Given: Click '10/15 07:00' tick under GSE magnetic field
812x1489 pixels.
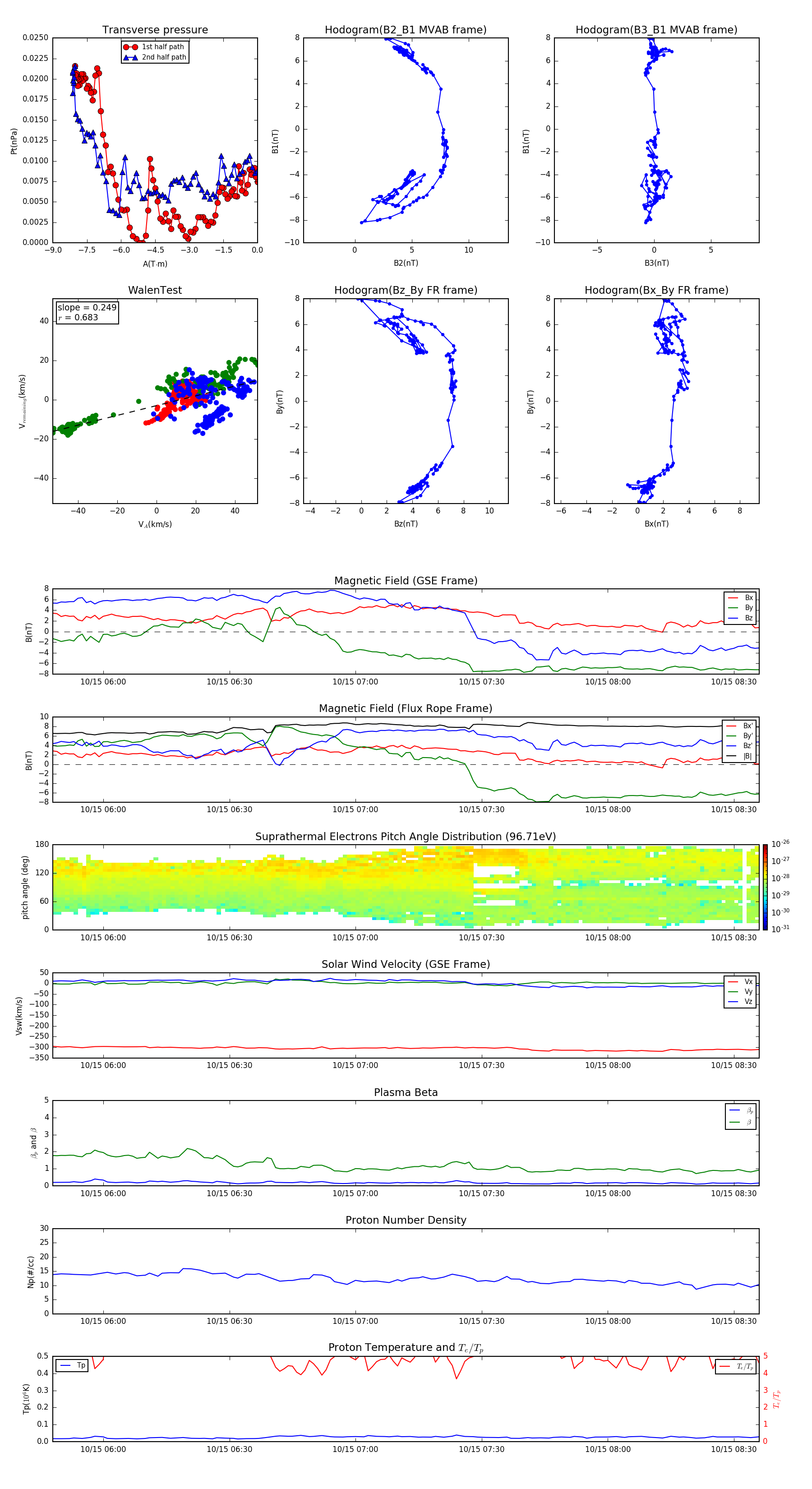Looking at the screenshot, I should [355, 682].
